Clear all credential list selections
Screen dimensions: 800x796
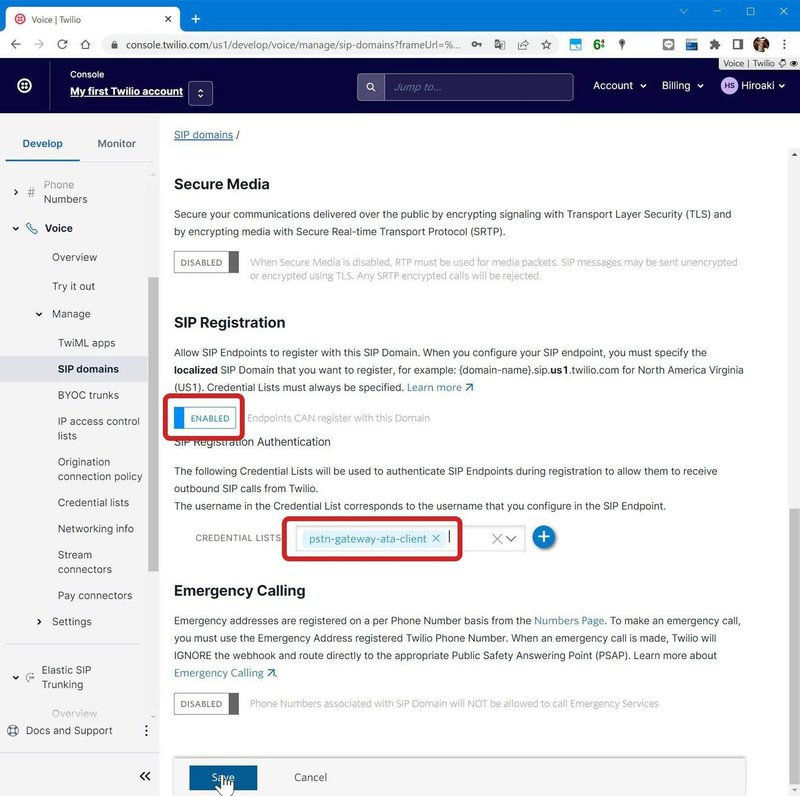tap(497, 539)
